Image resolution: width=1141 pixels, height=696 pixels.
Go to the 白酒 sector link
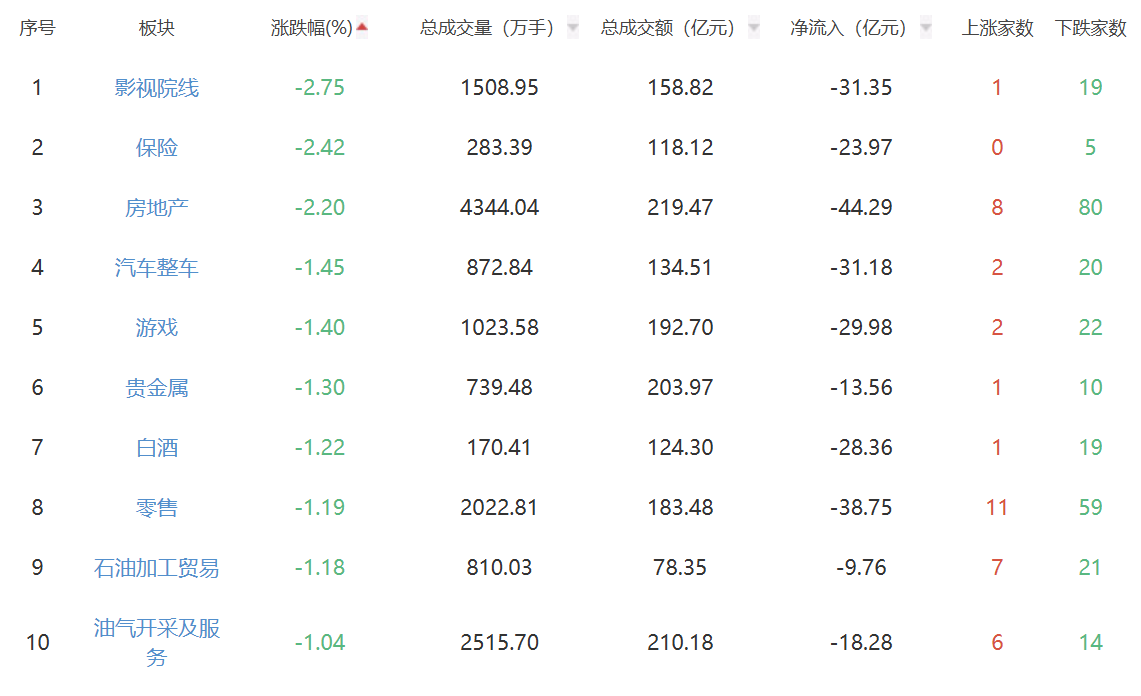[x=157, y=448]
